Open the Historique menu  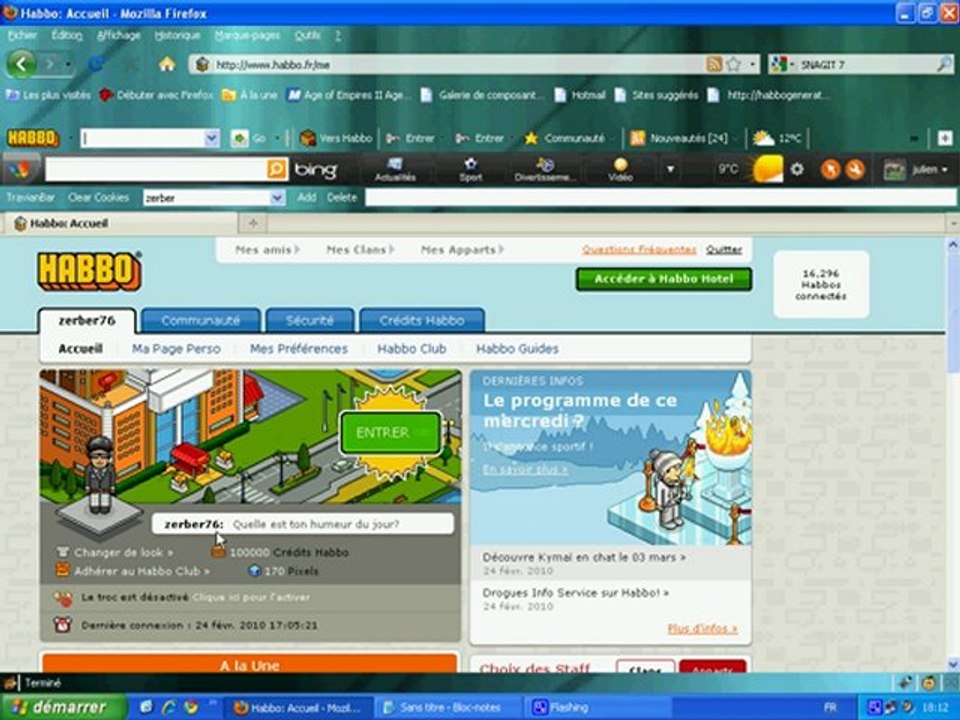point(177,36)
